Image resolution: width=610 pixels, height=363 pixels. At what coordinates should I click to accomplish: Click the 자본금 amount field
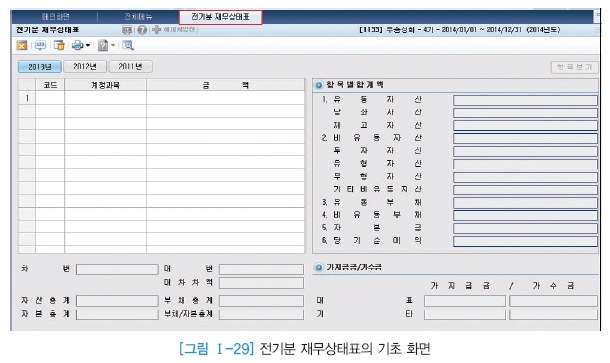525,228
